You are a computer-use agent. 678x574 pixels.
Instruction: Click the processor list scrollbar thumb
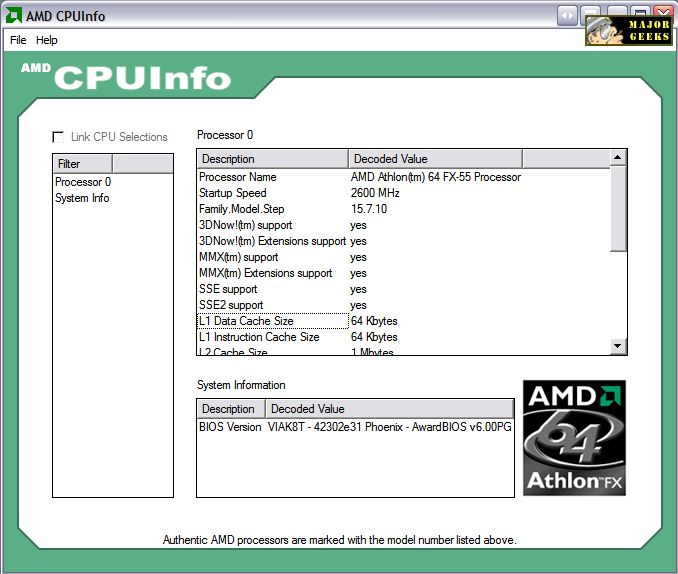[618, 208]
